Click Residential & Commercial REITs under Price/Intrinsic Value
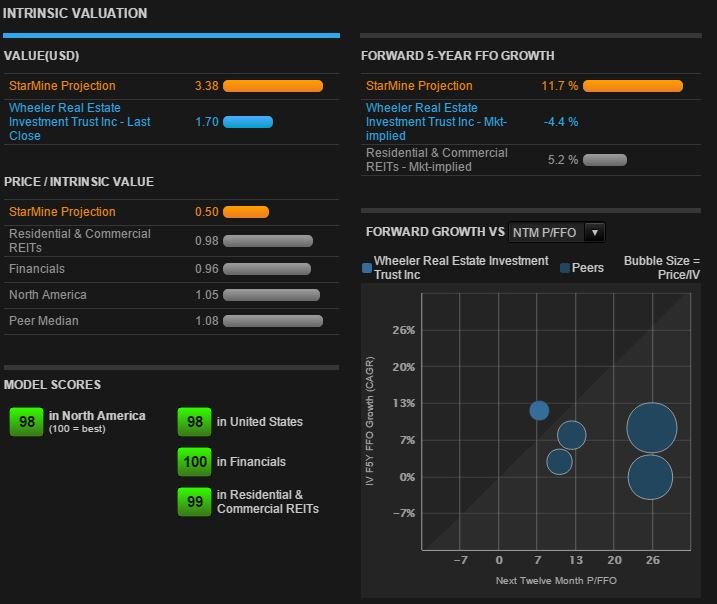This screenshot has width=717, height=604. (80, 241)
